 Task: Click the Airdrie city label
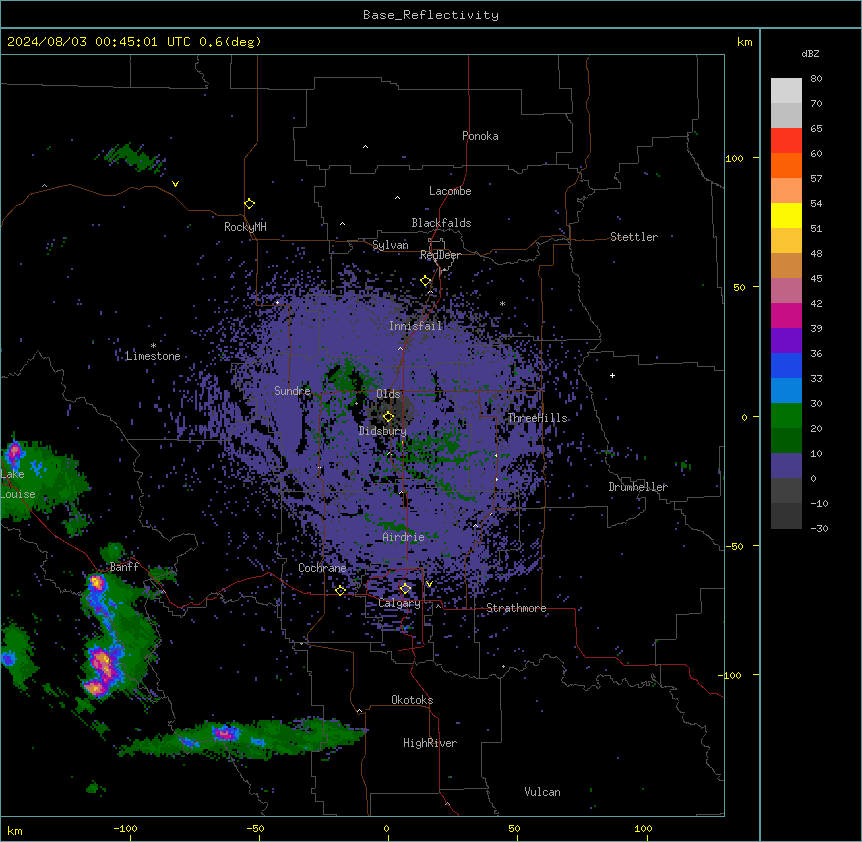click(404, 537)
